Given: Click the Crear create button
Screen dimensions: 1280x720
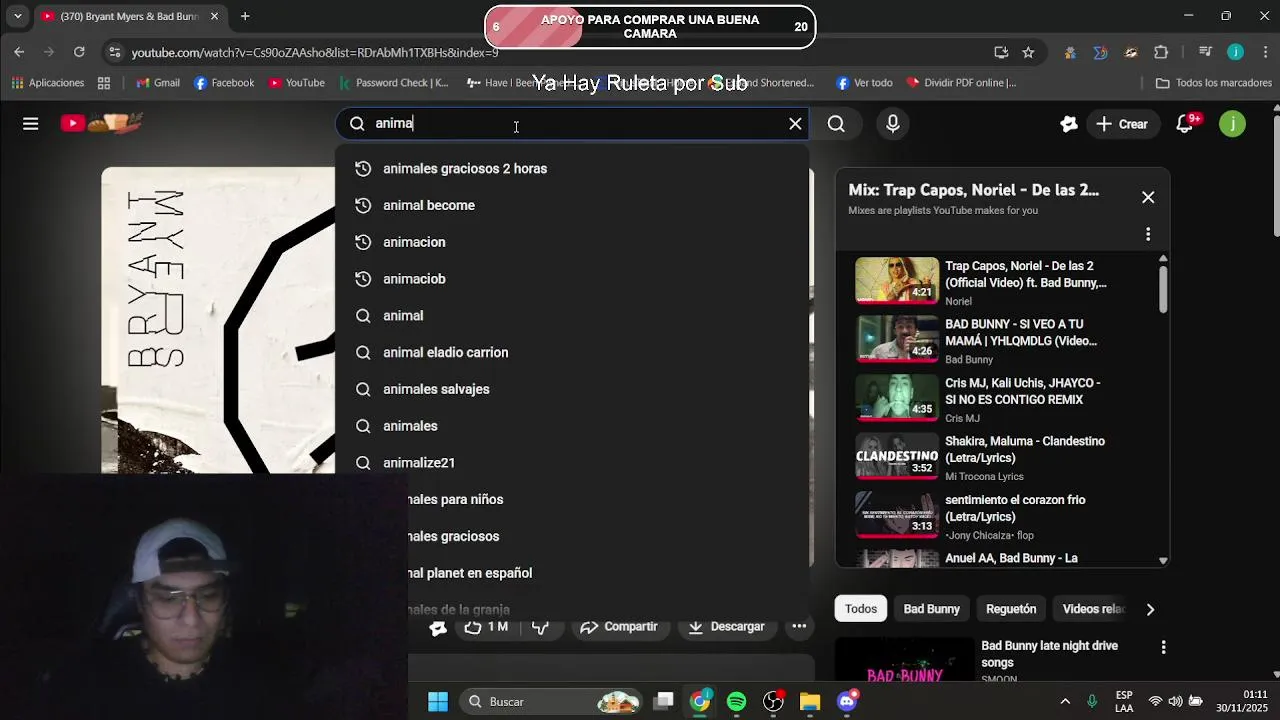Looking at the screenshot, I should (1122, 124).
